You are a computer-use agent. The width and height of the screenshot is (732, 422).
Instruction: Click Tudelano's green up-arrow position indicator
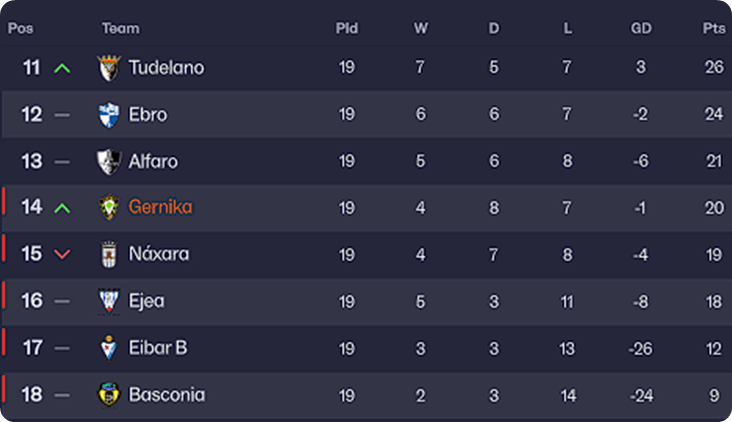coord(62,68)
